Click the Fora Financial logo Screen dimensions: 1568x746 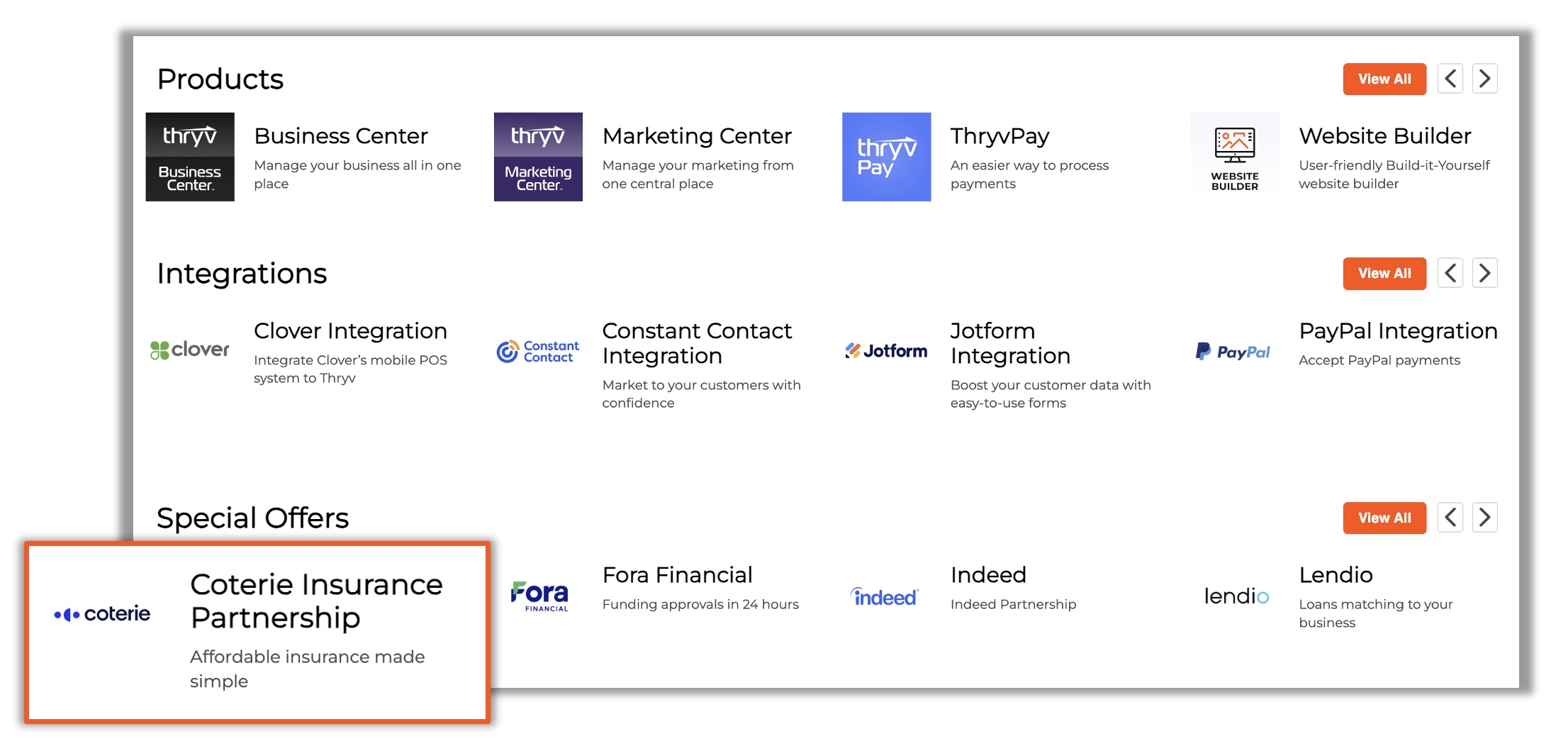tap(539, 596)
